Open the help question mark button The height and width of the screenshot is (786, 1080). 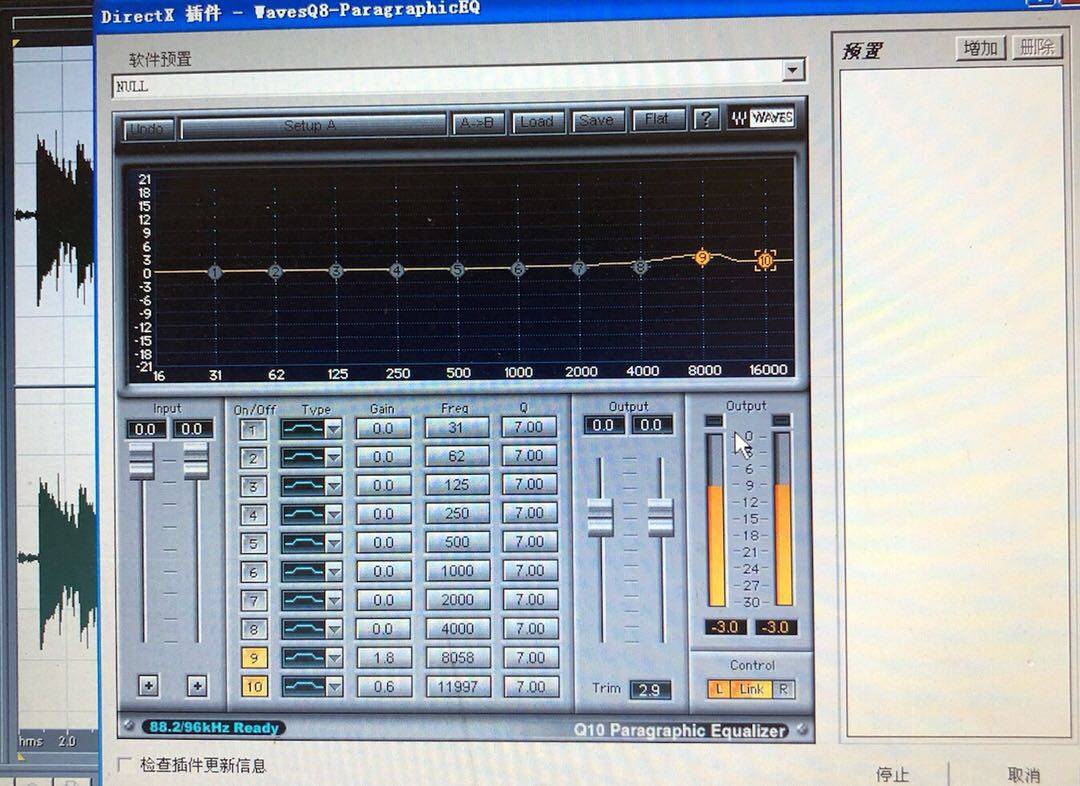click(x=705, y=119)
